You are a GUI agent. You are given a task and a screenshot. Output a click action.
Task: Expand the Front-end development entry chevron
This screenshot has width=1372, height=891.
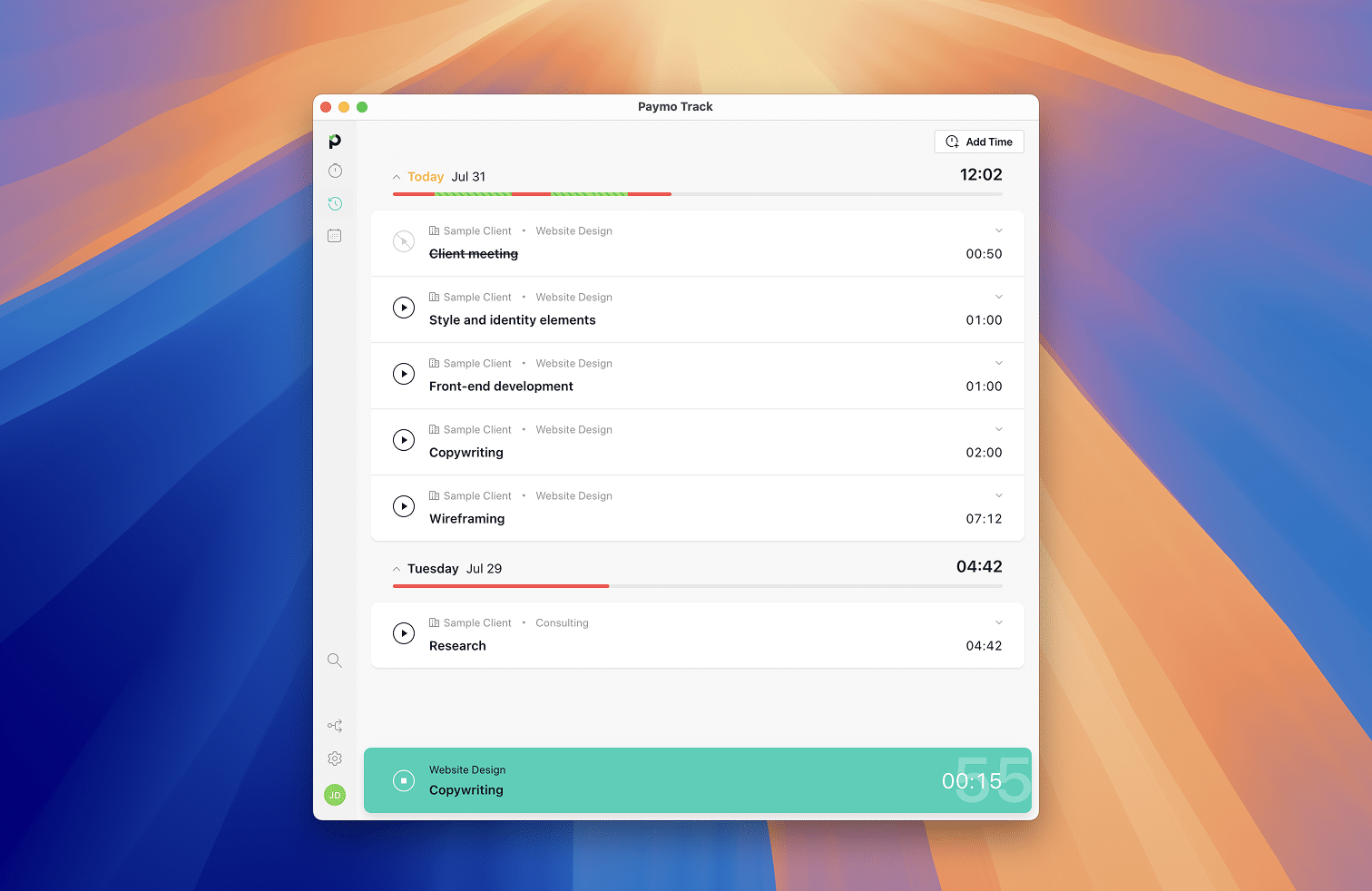pos(999,363)
